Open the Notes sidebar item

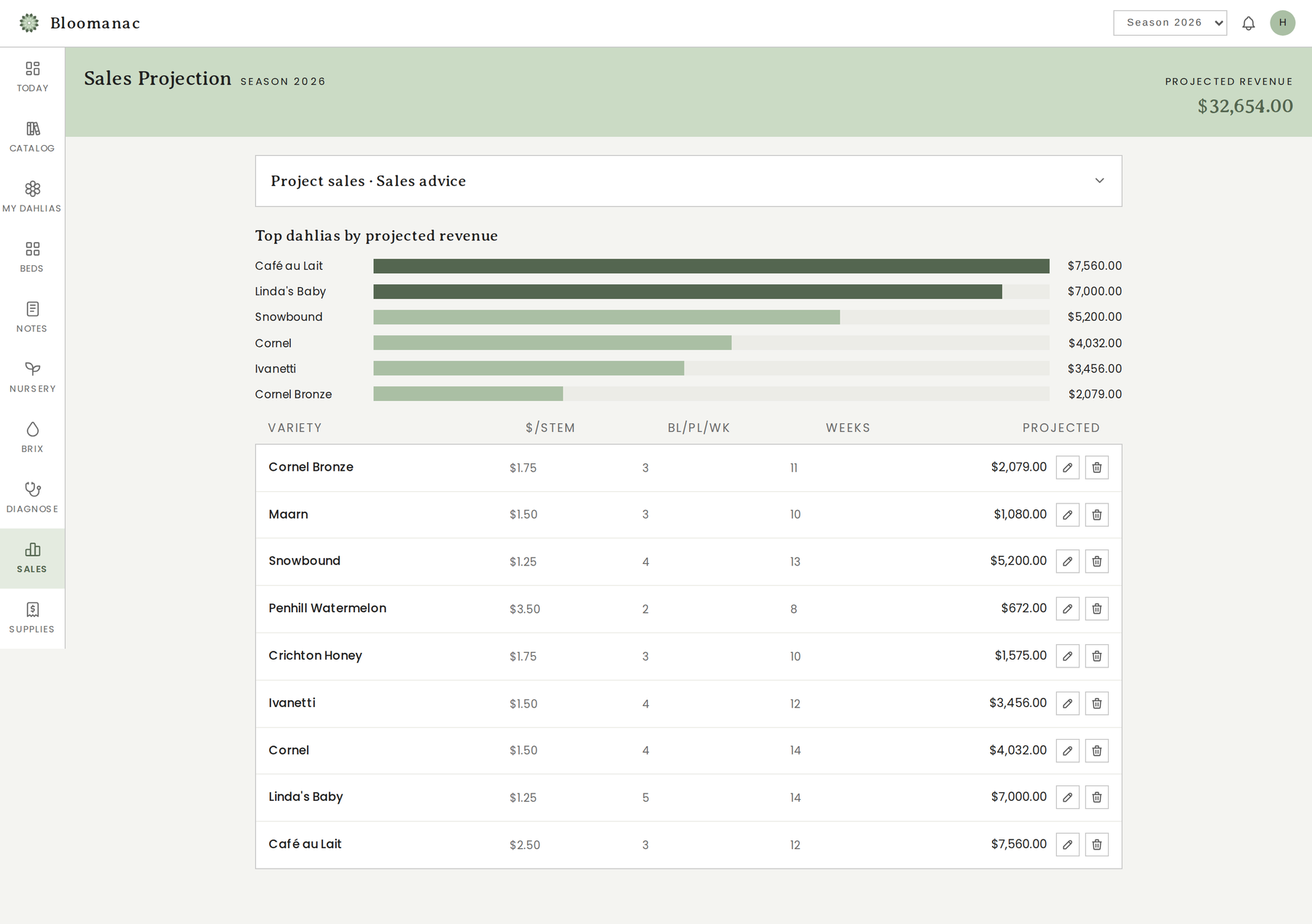click(x=32, y=318)
